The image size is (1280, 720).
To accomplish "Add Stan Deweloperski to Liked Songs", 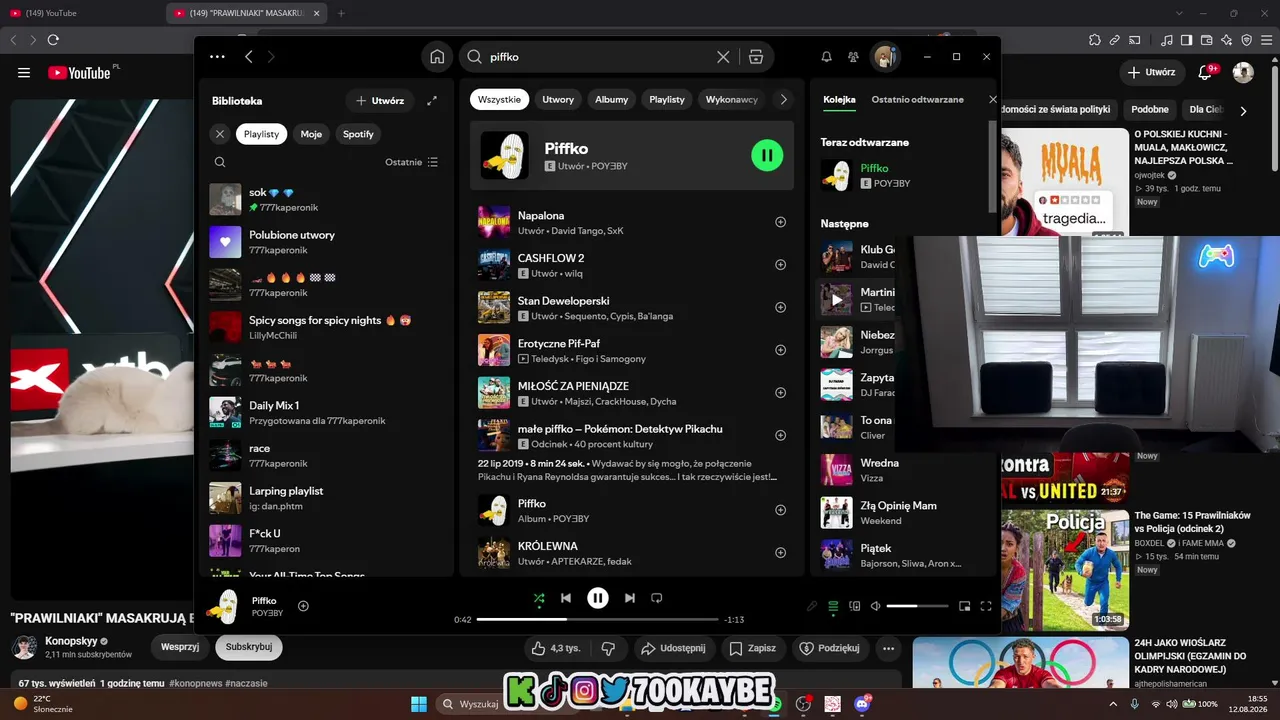I will click(781, 308).
